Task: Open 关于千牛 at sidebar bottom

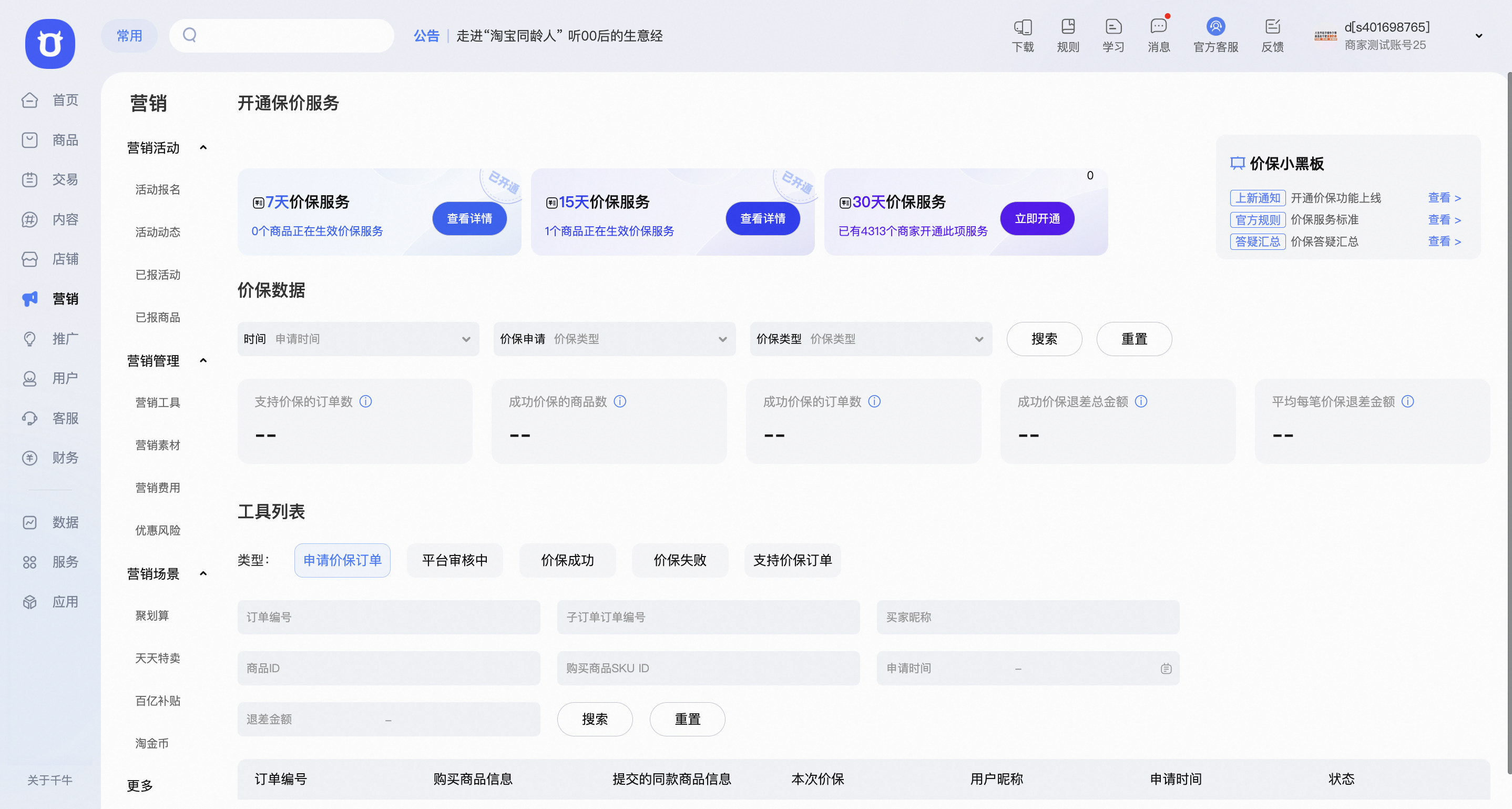Action: pos(50,780)
